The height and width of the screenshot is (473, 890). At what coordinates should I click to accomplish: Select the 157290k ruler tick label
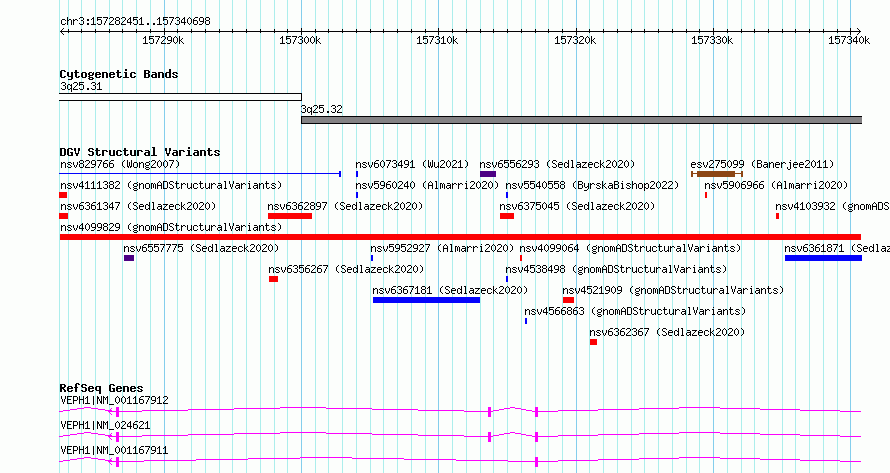[163, 40]
